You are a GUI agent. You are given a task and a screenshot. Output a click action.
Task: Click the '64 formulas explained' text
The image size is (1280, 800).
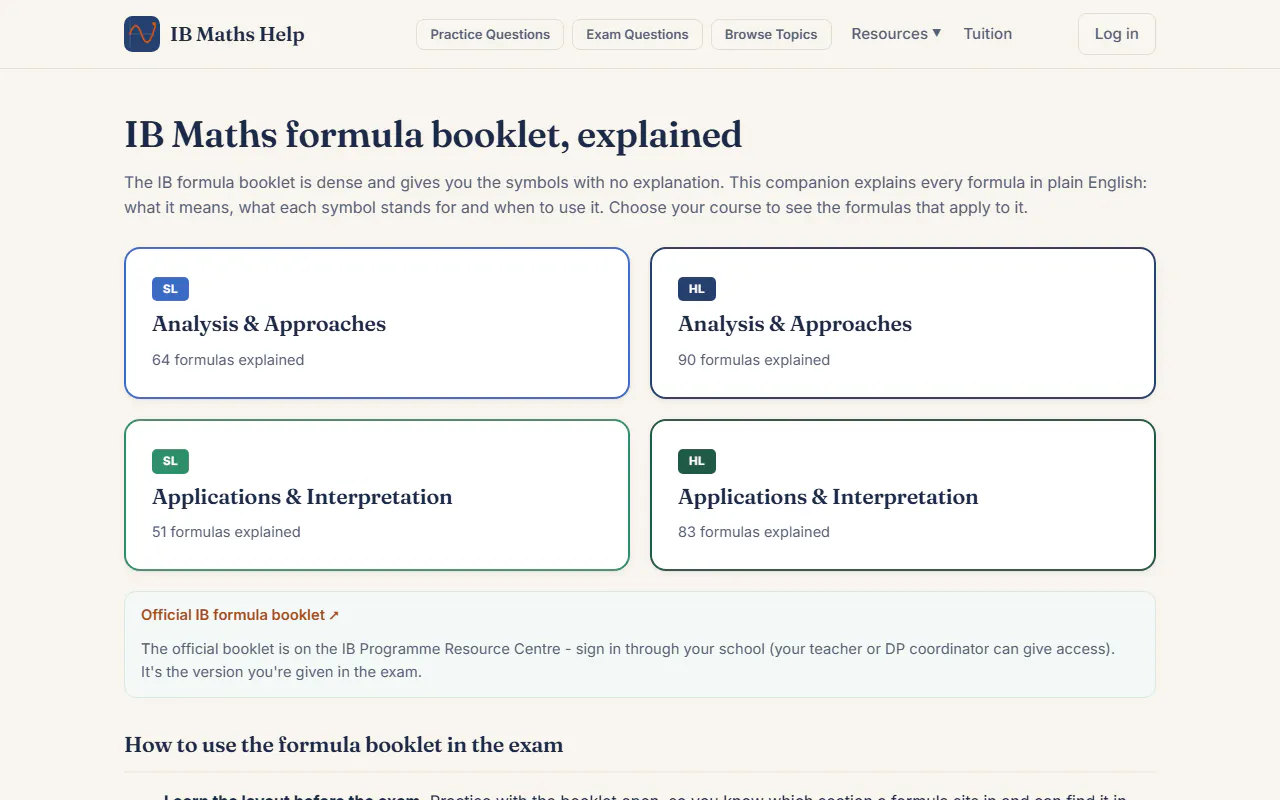tap(228, 360)
